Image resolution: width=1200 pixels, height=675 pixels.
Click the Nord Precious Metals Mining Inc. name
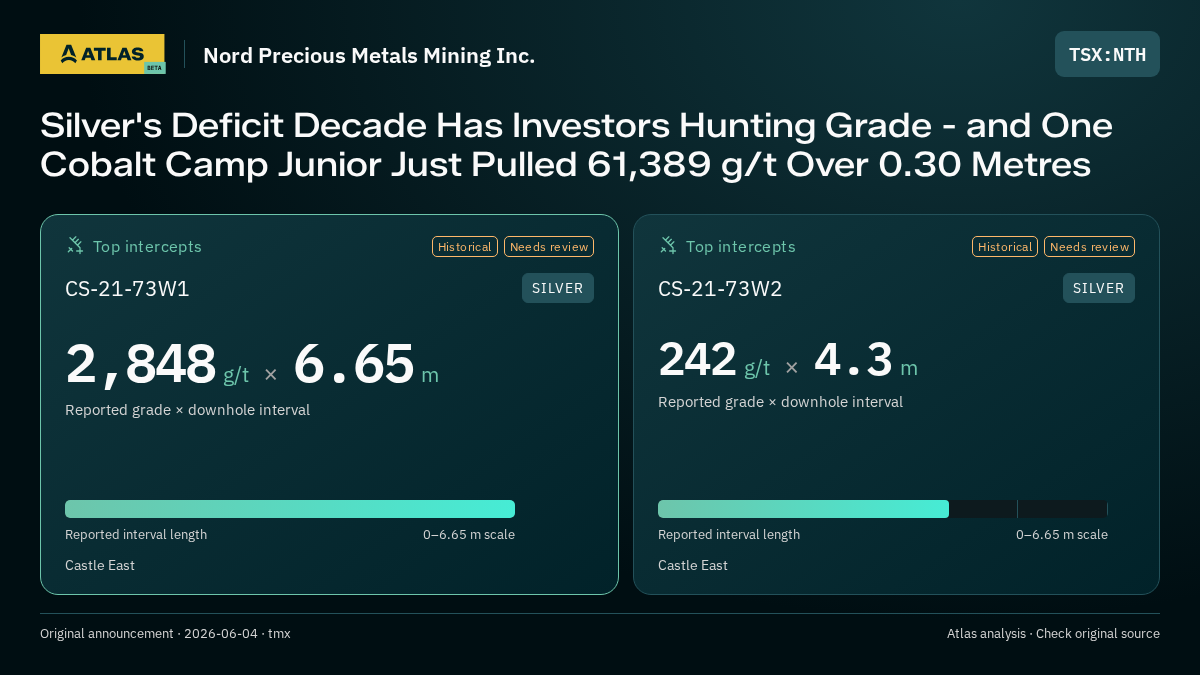tap(369, 55)
